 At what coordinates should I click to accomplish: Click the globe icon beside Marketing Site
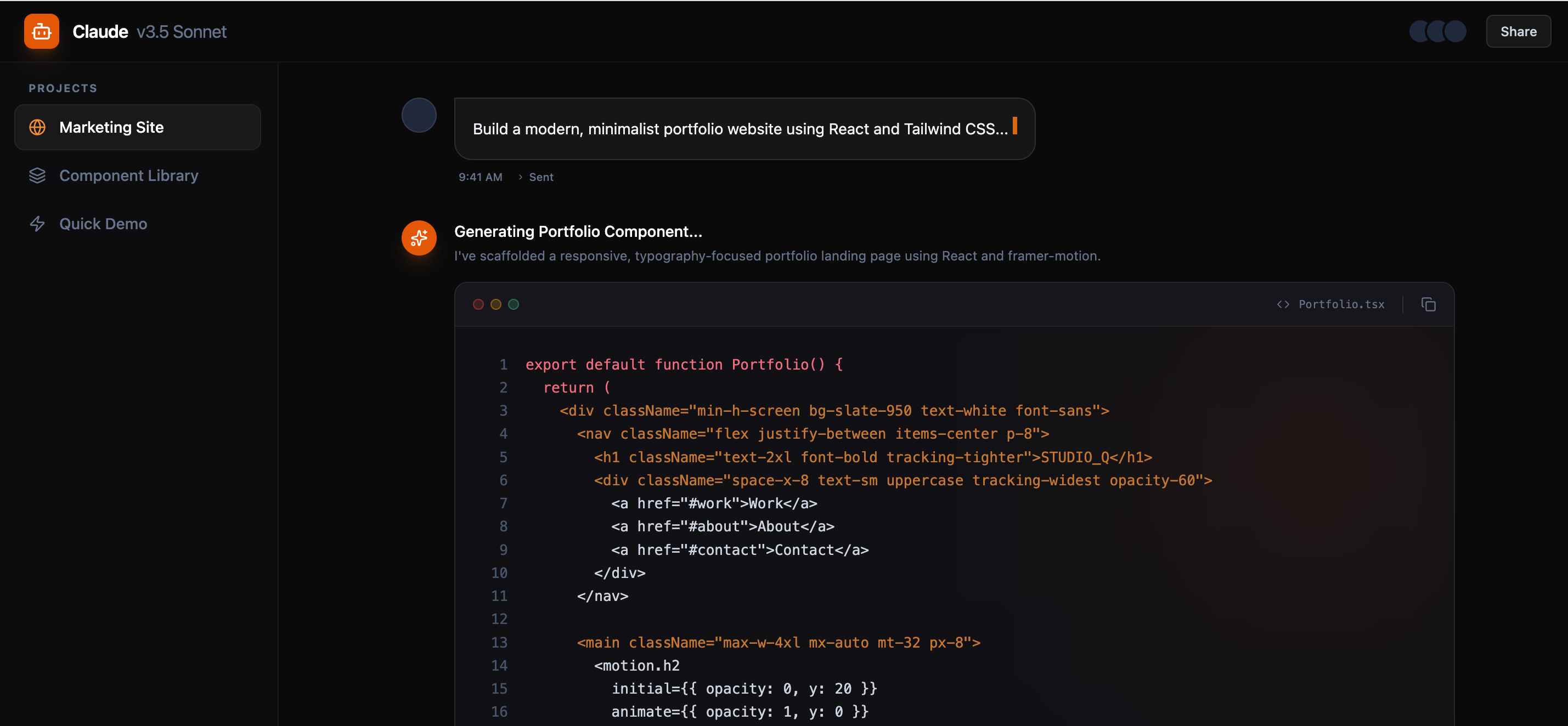(x=37, y=127)
